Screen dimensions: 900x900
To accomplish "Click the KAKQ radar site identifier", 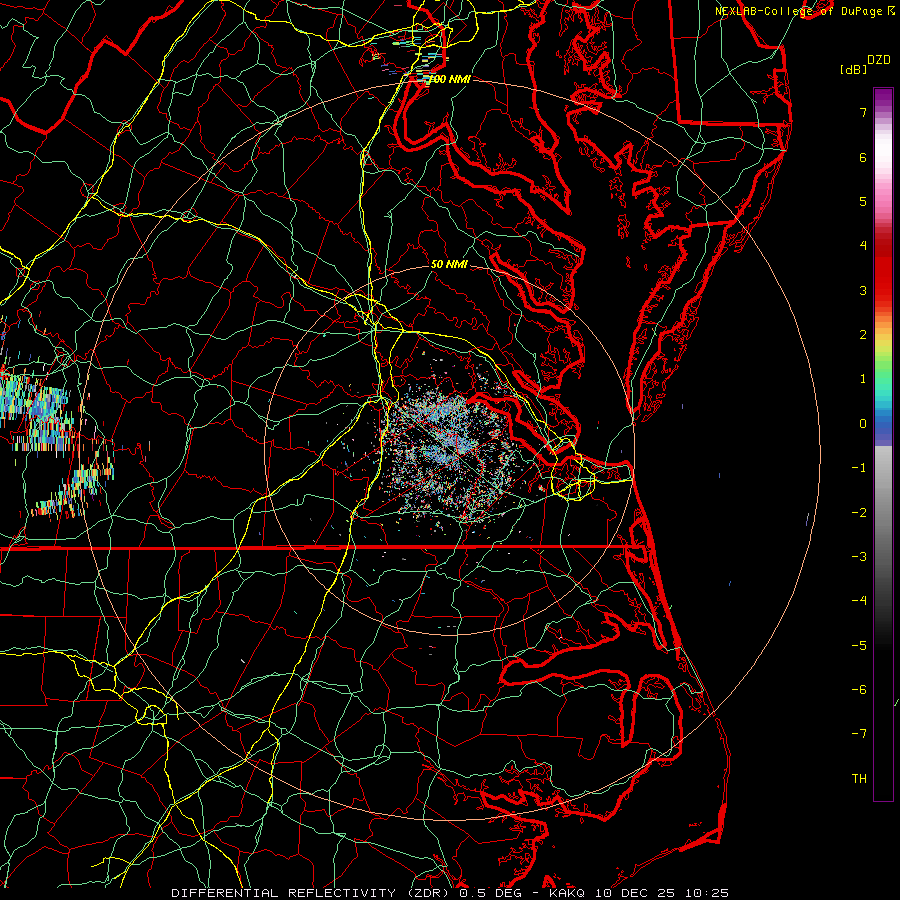I will pos(567,893).
